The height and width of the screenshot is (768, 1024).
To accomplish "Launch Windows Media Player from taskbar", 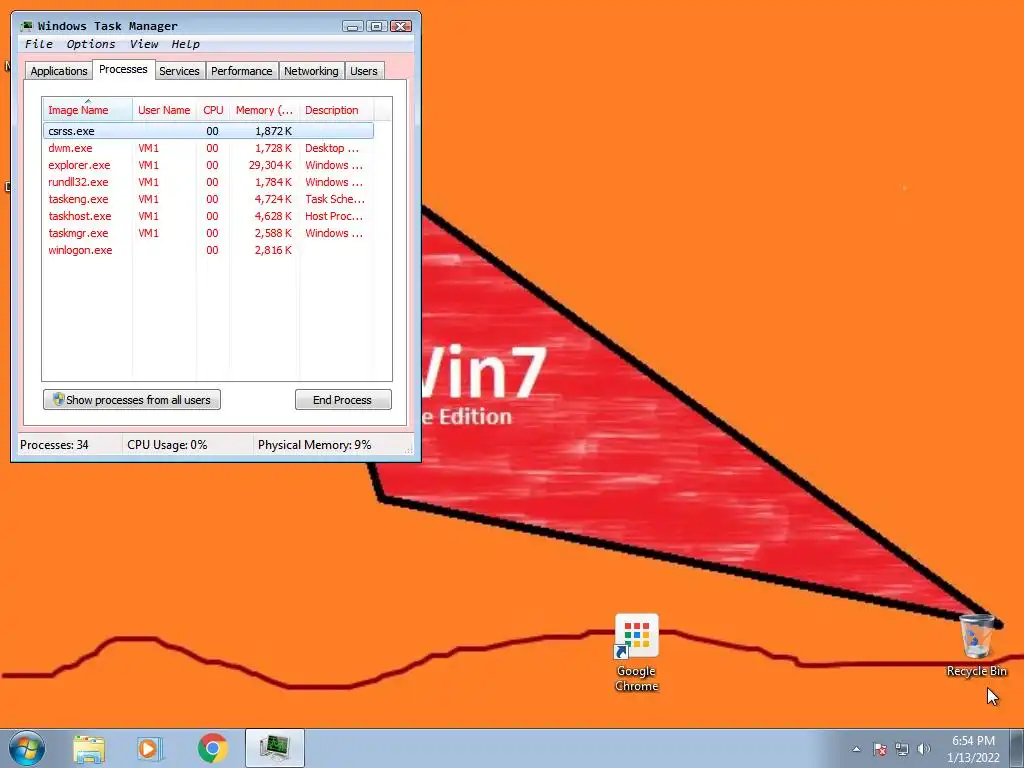I will tap(150, 748).
